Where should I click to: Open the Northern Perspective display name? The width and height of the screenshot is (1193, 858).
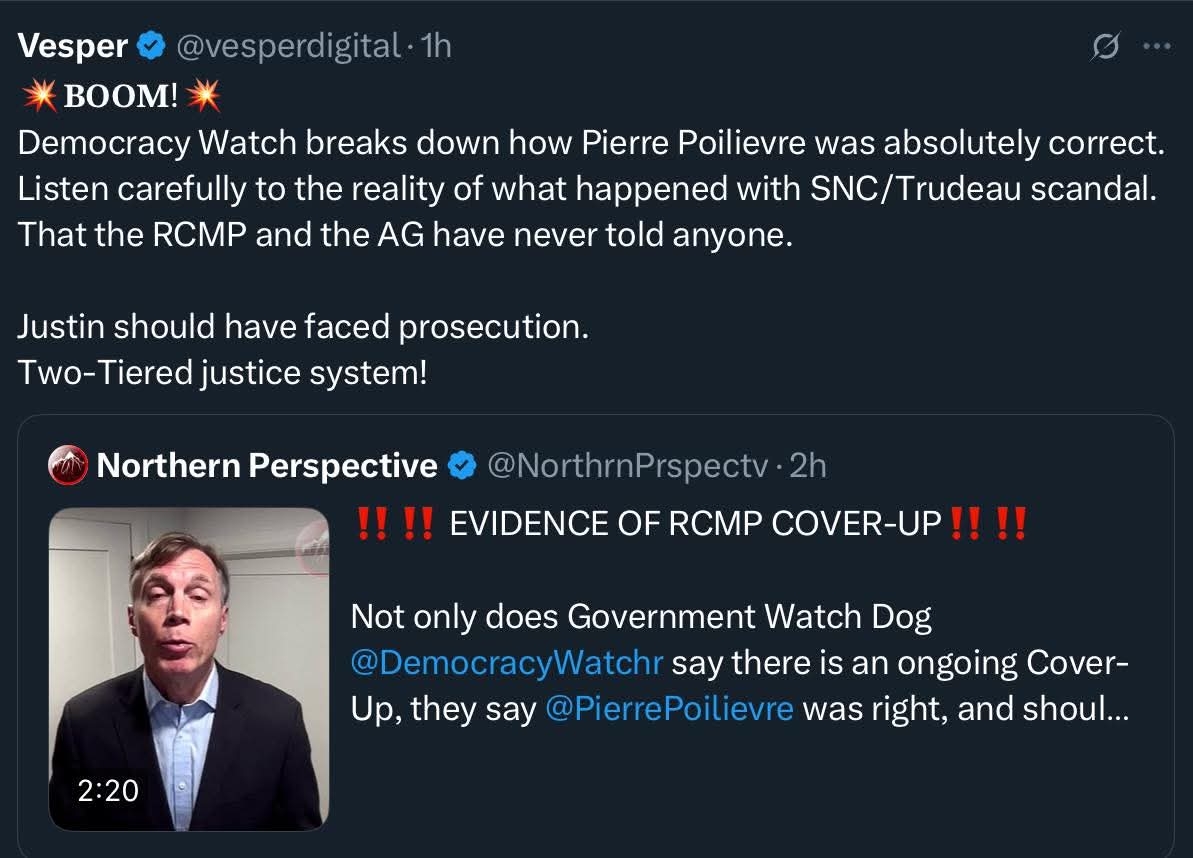[x=266, y=466]
